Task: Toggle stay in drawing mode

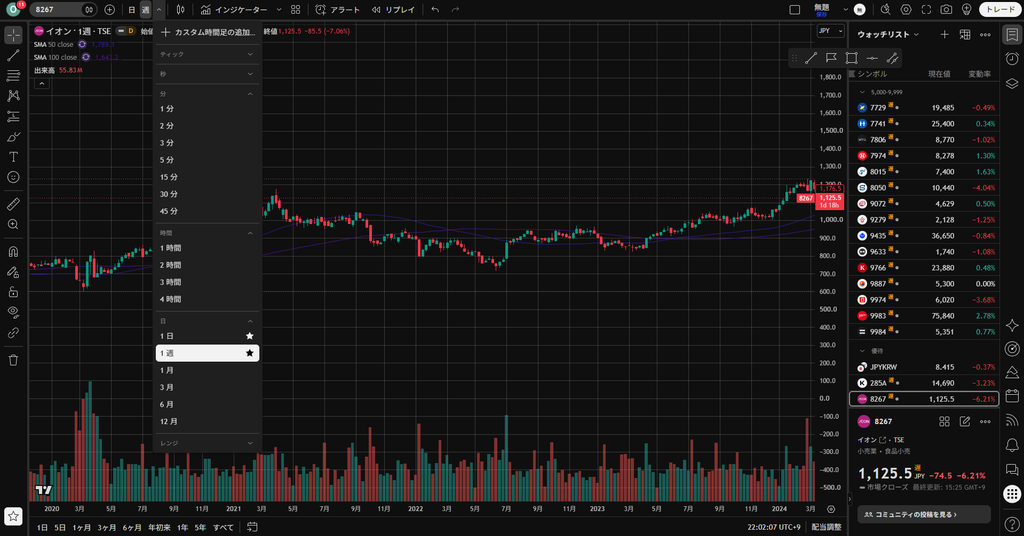Action: [13, 272]
